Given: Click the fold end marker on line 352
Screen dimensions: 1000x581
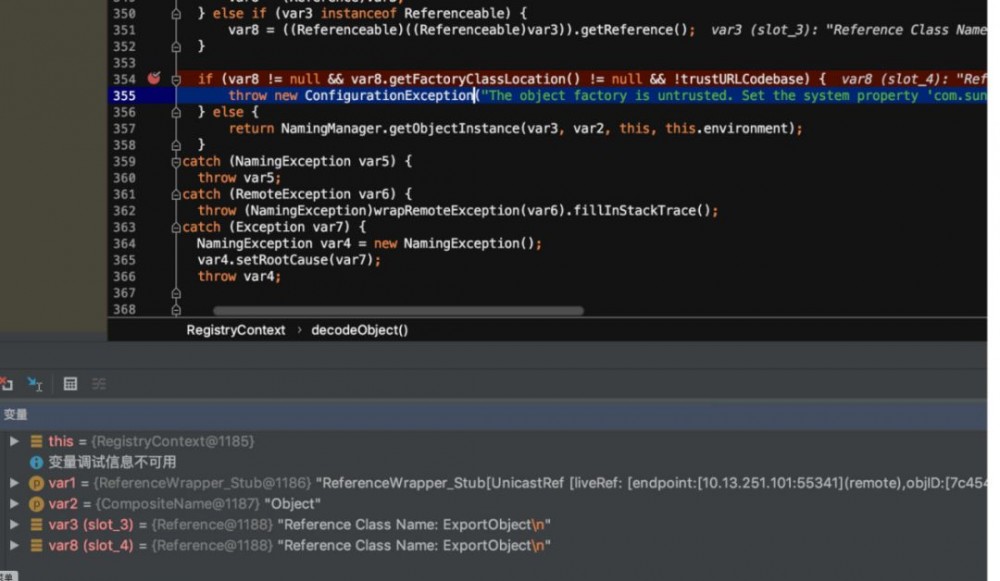Looking at the screenshot, I should (x=176, y=47).
